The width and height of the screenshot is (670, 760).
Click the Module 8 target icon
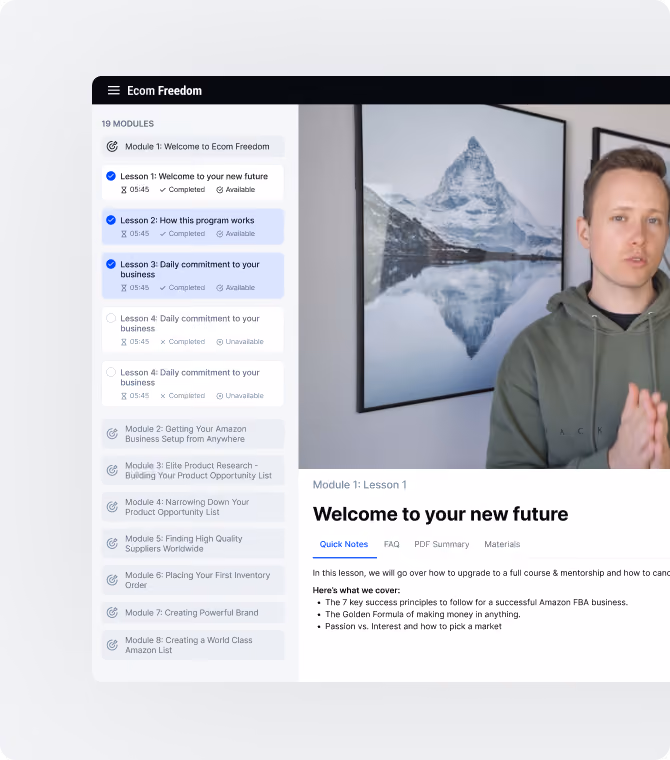112,645
